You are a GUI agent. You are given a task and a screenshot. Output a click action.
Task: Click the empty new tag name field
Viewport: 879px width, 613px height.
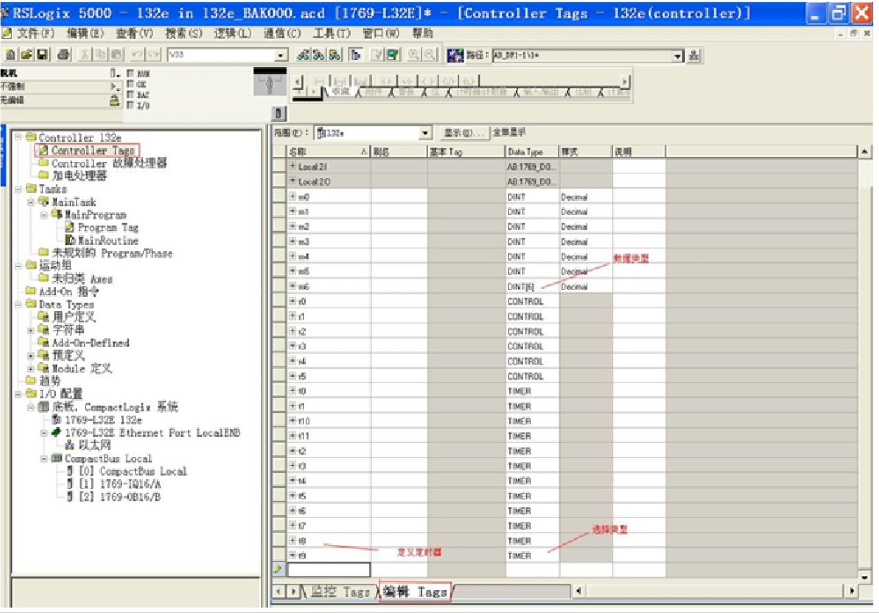pos(329,570)
